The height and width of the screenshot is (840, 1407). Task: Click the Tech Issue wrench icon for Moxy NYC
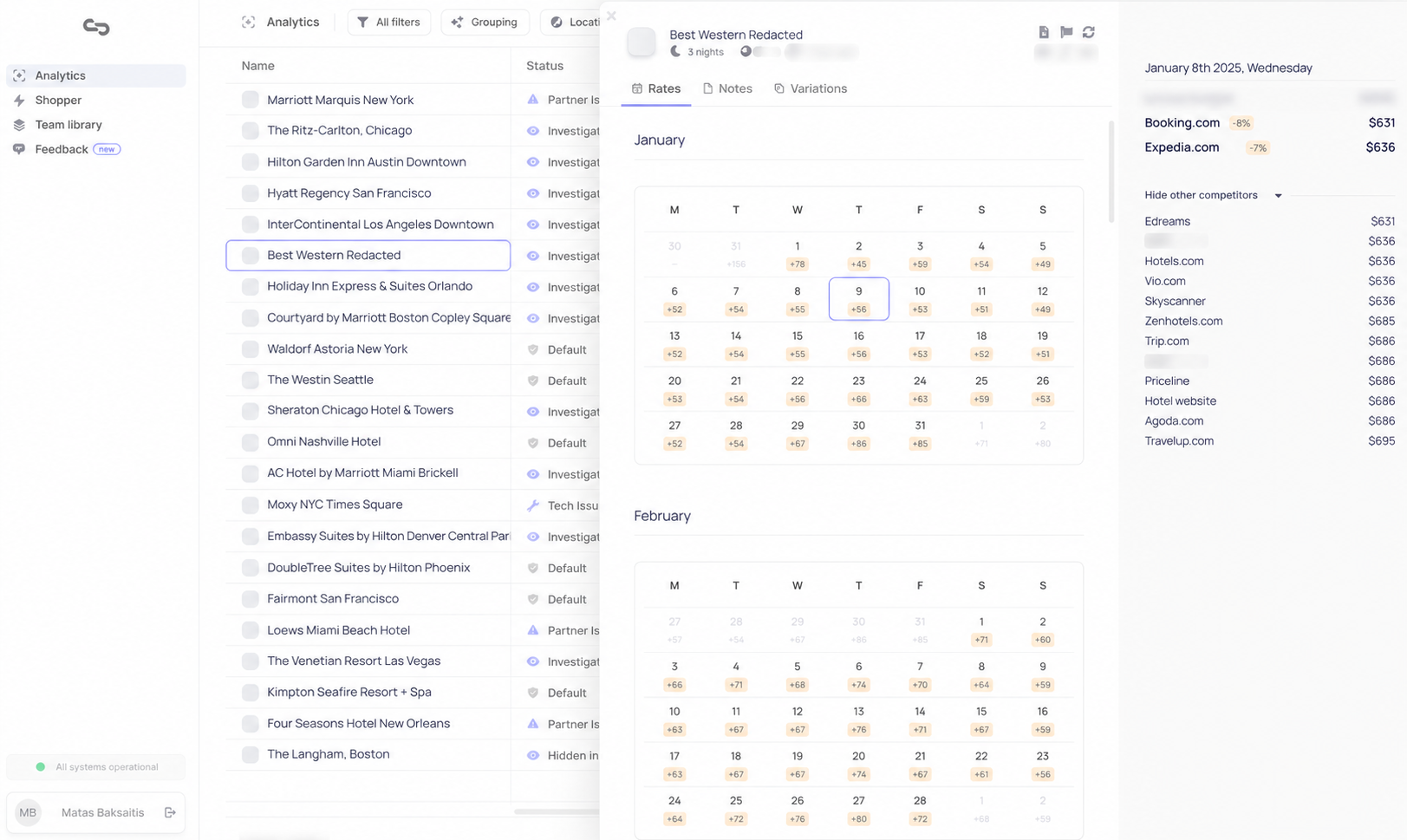tap(533, 505)
